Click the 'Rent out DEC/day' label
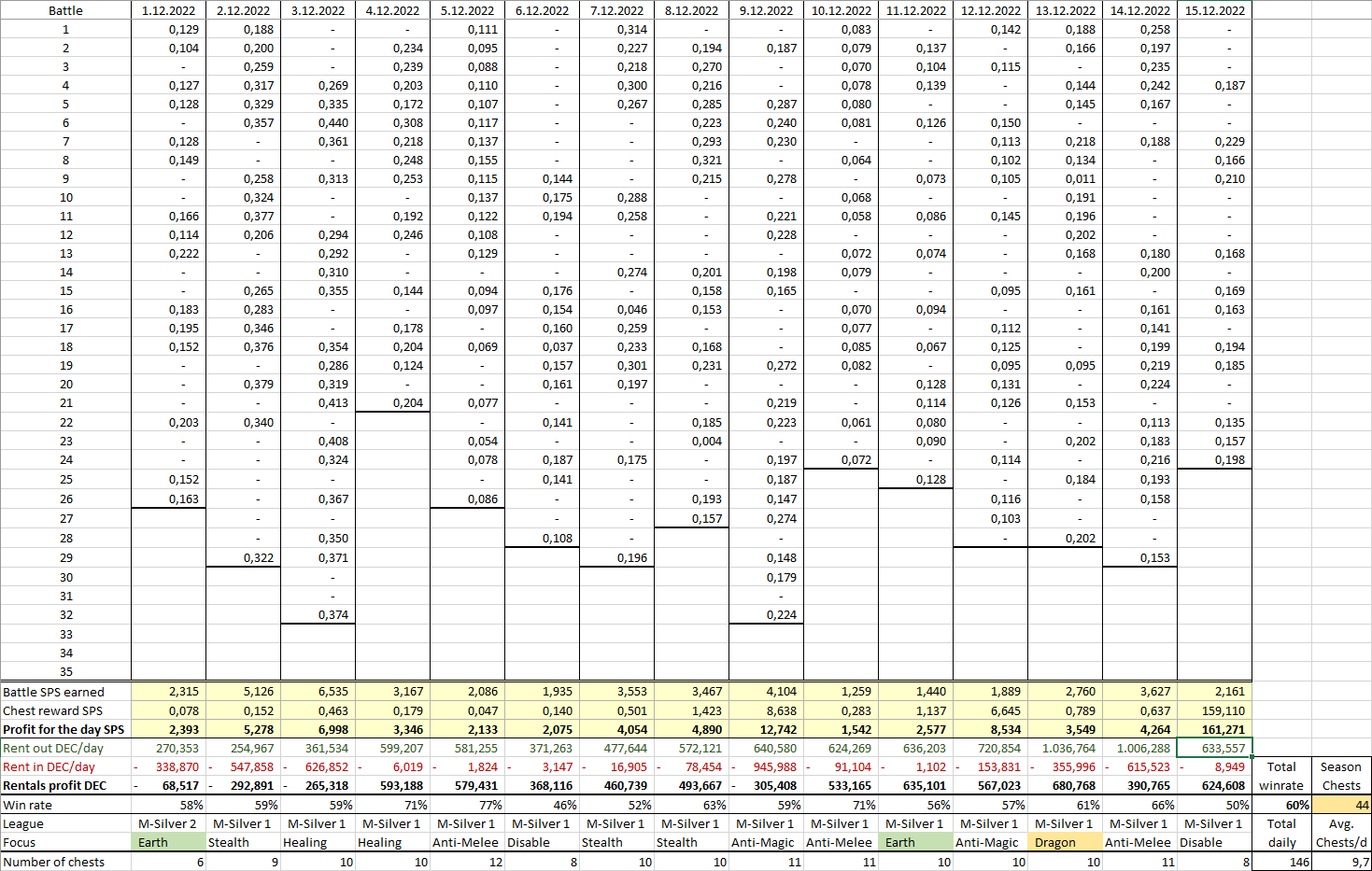 [x=53, y=748]
